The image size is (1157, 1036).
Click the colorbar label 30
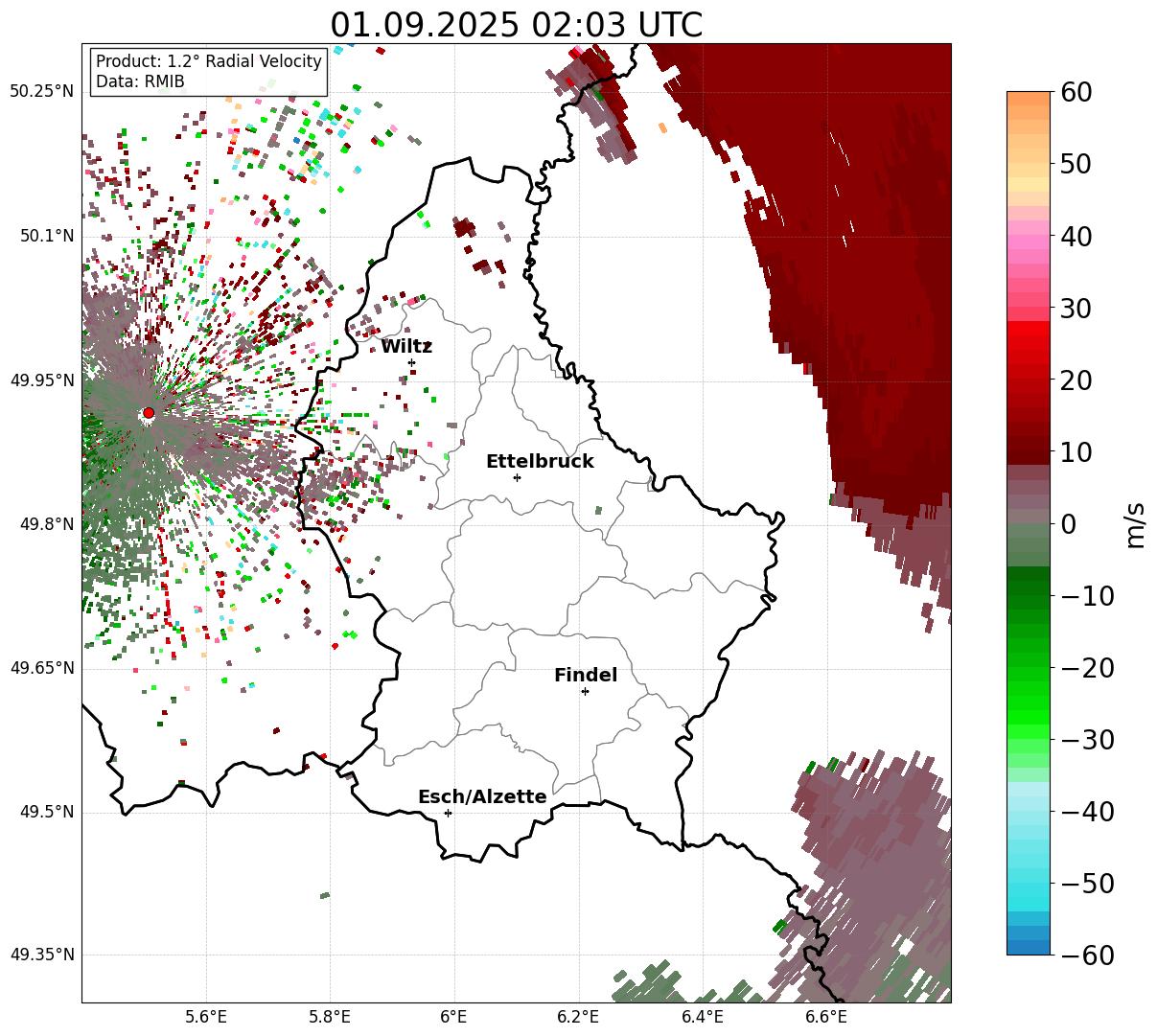1076,308
